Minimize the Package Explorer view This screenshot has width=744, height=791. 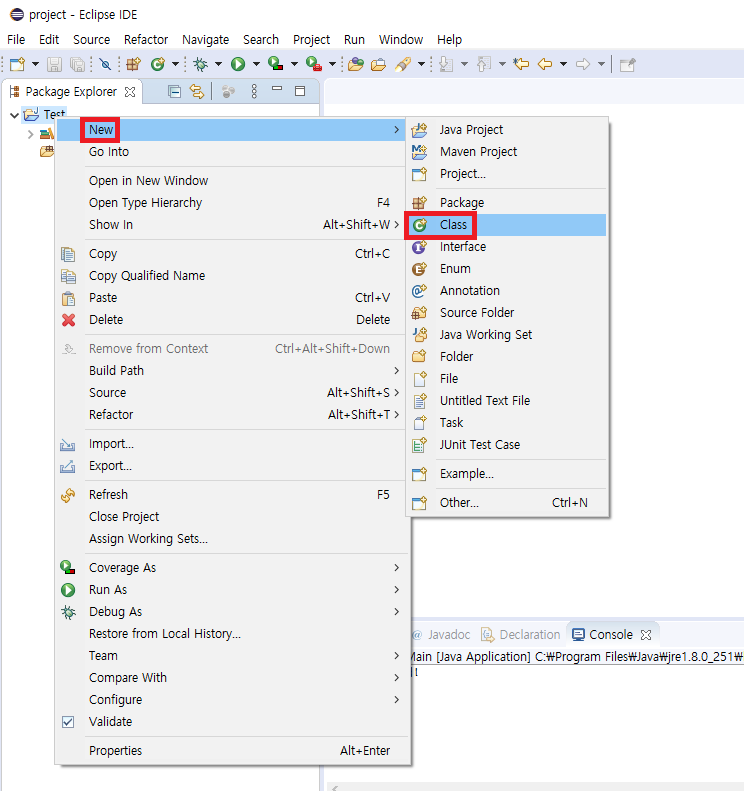277,89
